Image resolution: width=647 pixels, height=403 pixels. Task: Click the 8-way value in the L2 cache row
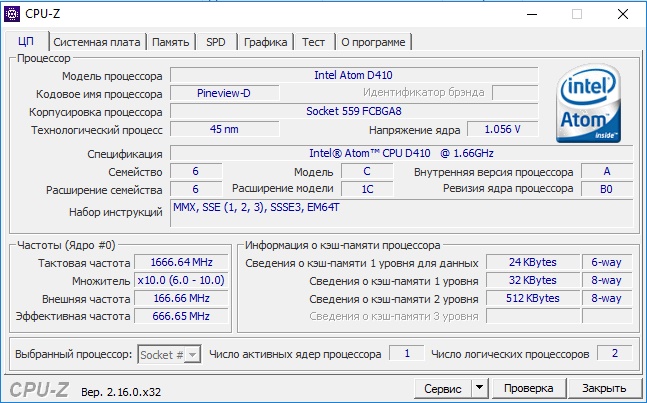[x=607, y=298]
